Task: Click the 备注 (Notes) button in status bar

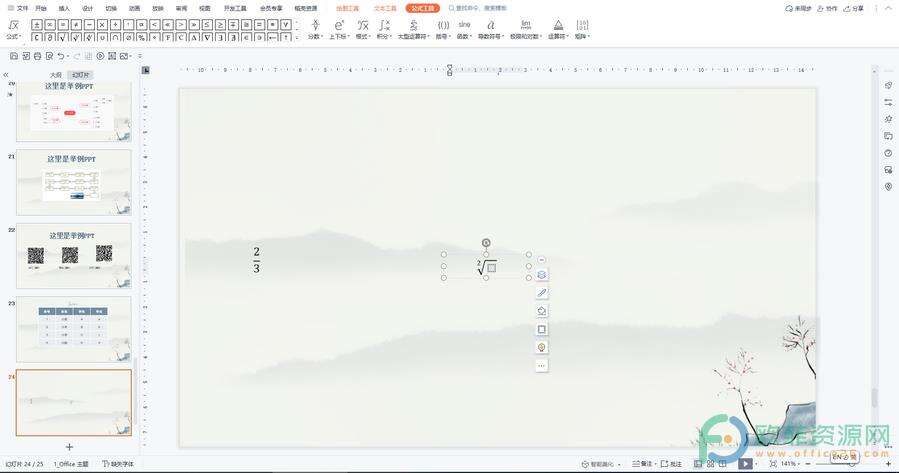Action: pos(646,464)
